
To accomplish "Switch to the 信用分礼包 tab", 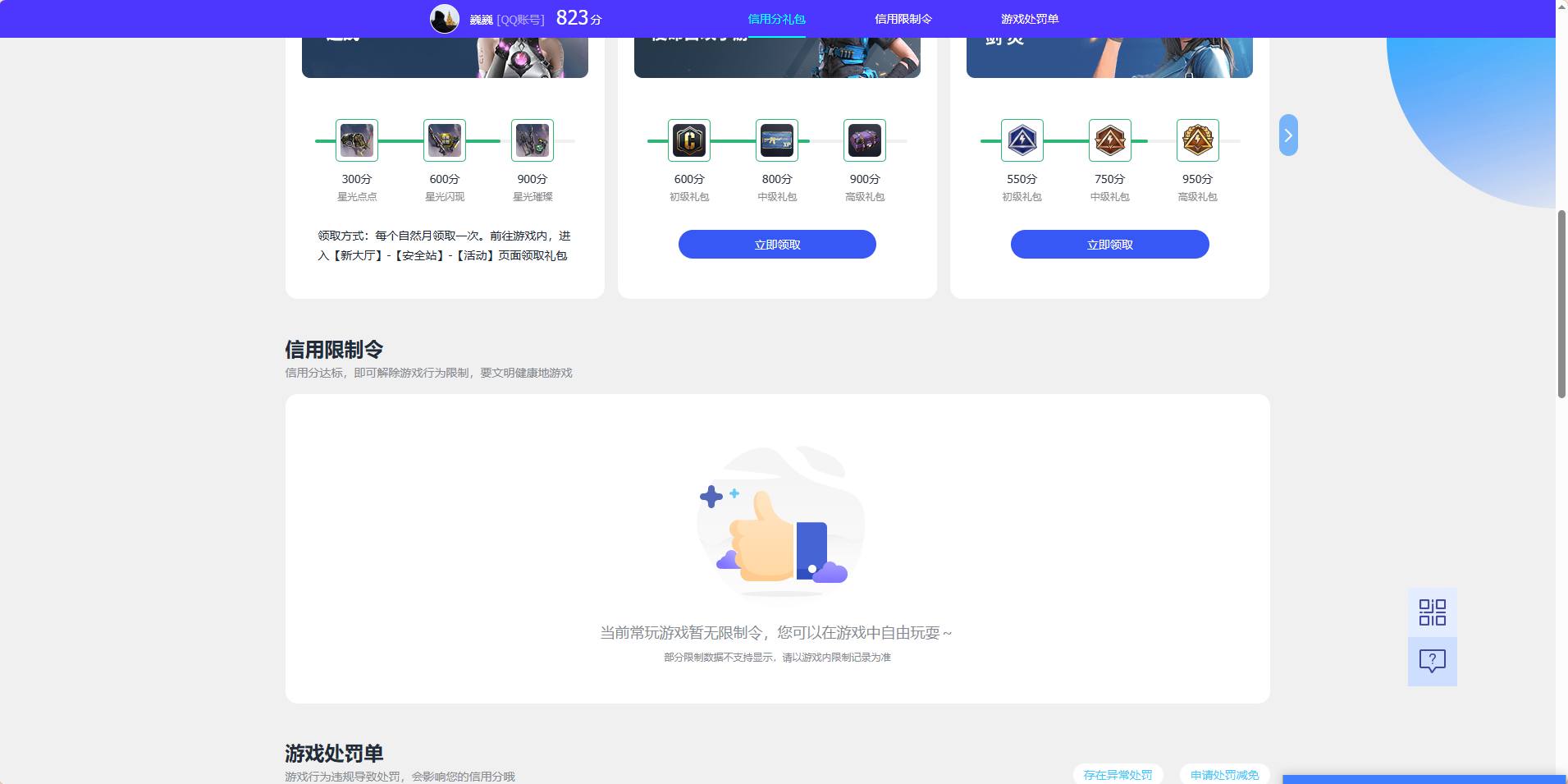I will [776, 19].
